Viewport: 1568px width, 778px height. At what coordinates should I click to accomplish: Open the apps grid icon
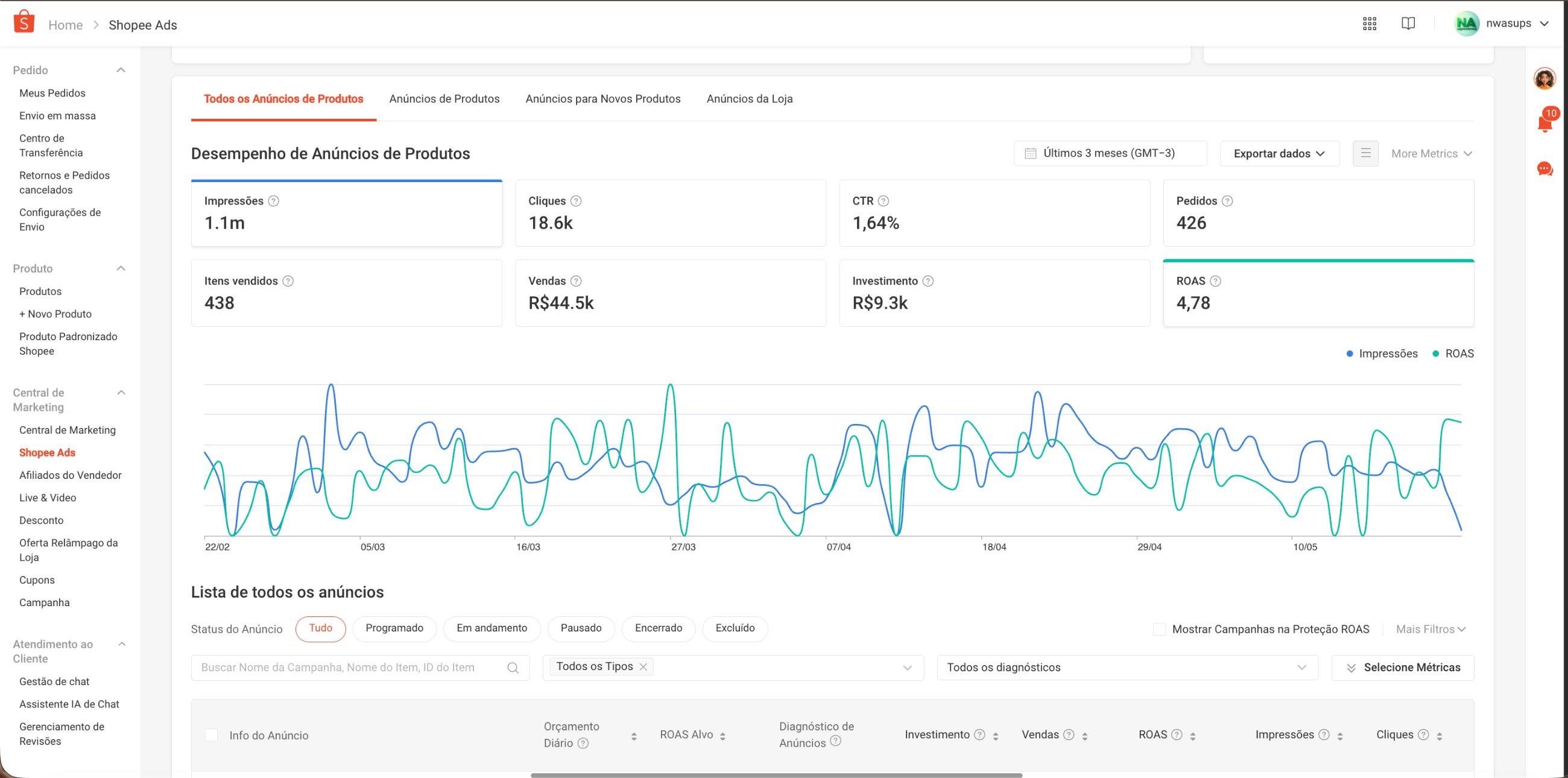click(x=1370, y=24)
